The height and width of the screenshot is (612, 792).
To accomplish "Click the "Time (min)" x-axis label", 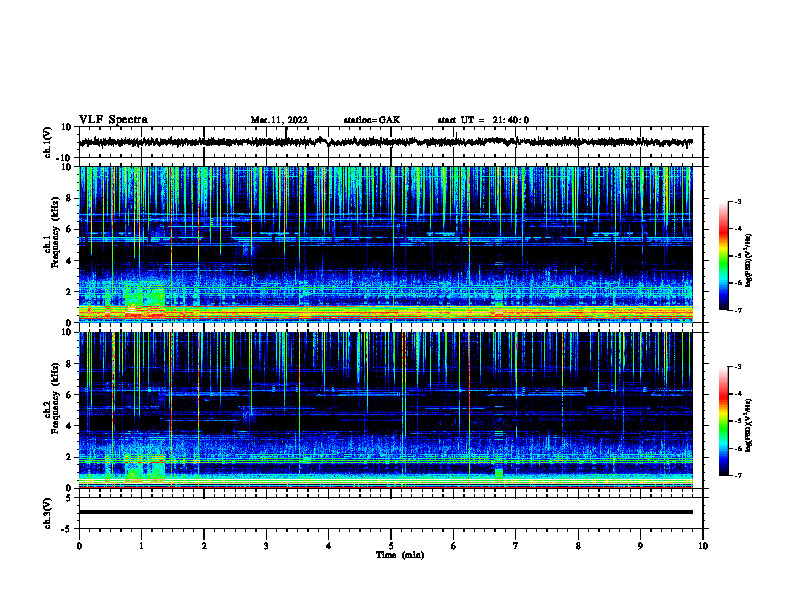I will click(400, 555).
